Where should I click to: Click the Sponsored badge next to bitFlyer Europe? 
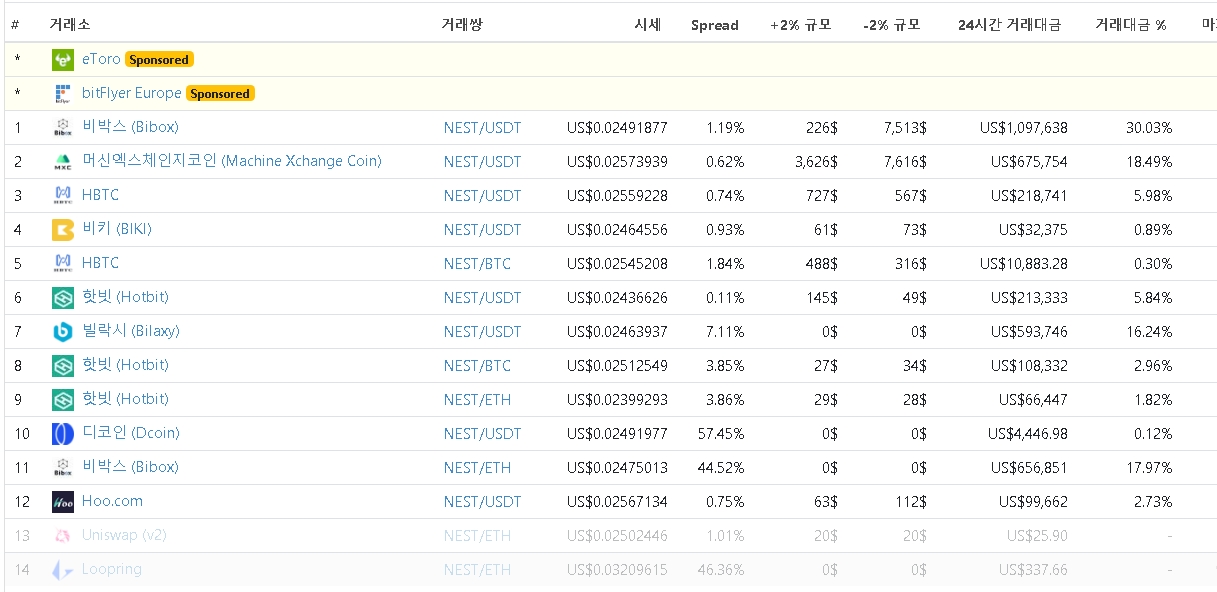220,94
